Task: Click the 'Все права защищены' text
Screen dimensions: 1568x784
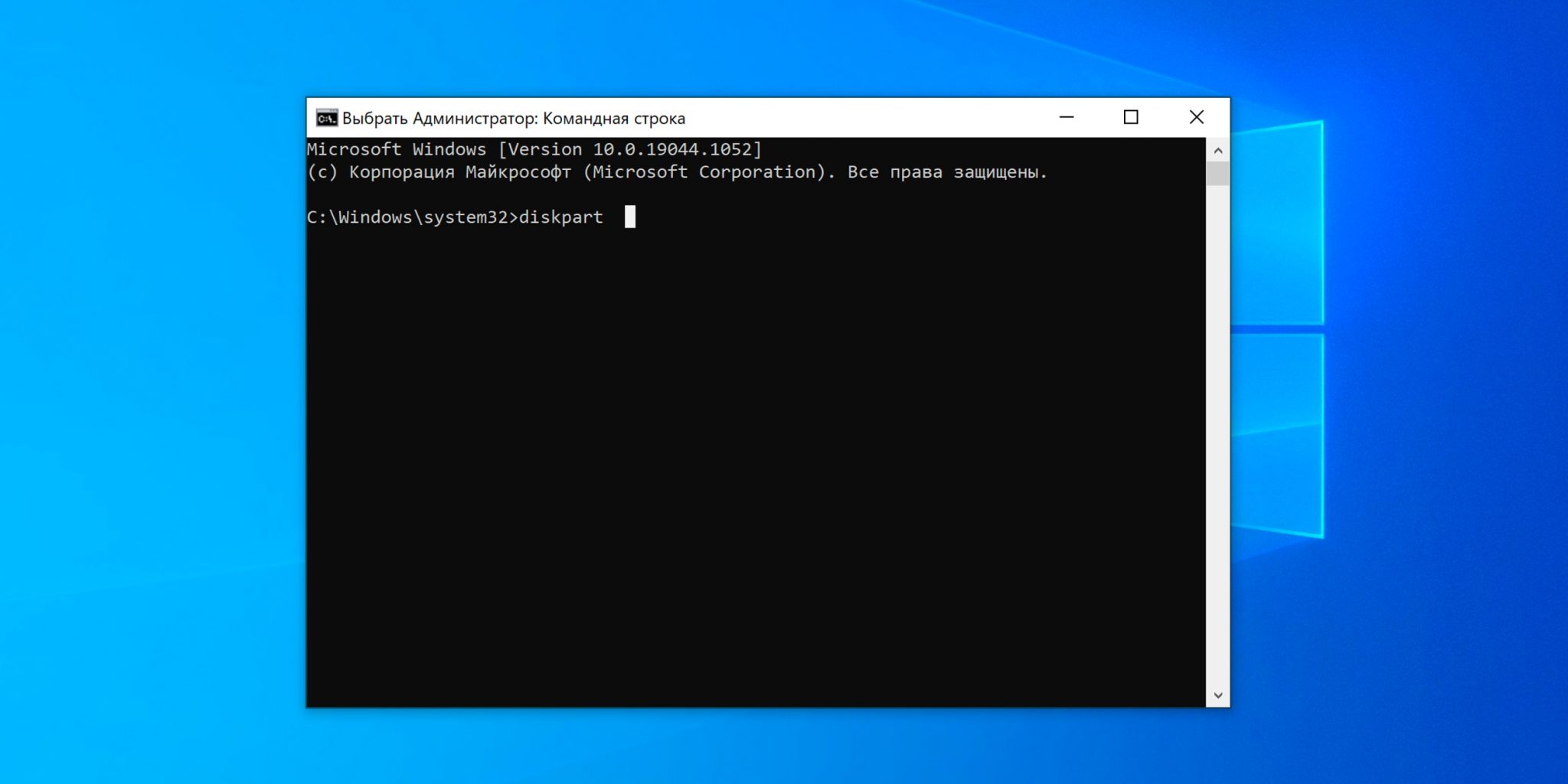Action: 945,172
